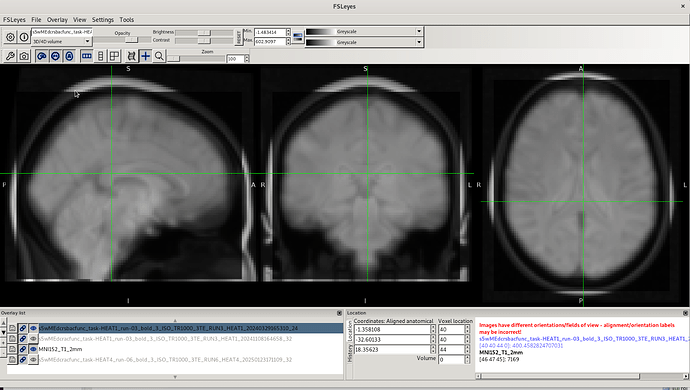Take a screenshot with camera icon
690x390 pixels.
[x=24, y=56]
